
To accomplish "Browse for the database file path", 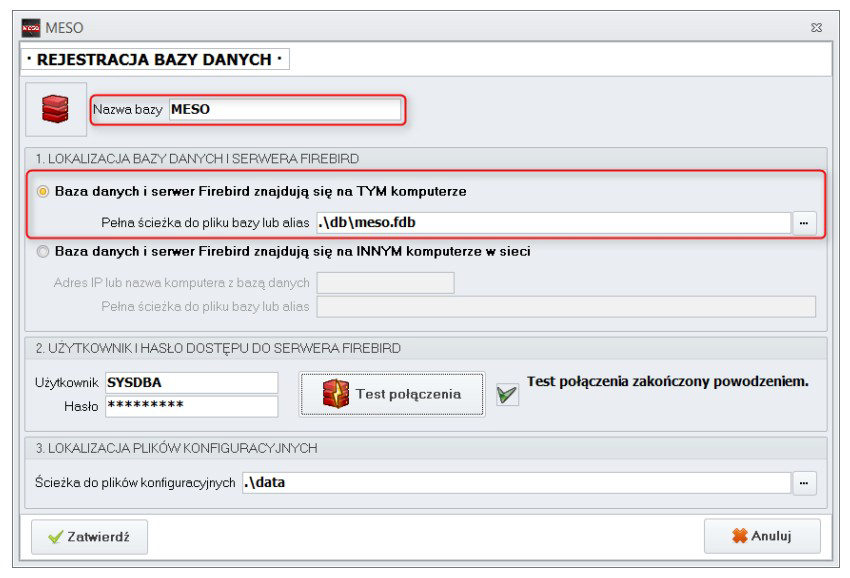I will (x=804, y=223).
